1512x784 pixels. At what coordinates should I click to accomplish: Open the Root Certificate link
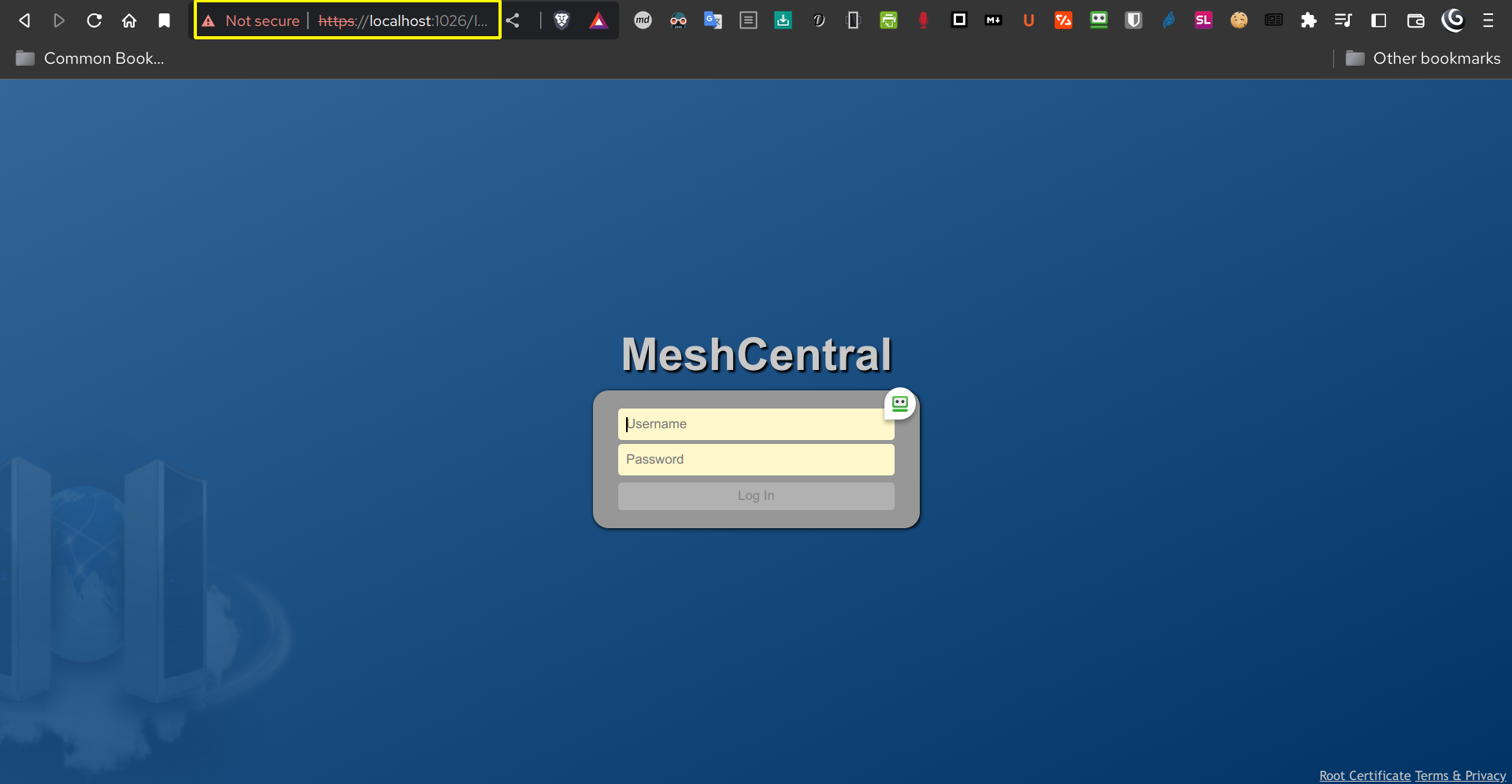pos(1365,775)
